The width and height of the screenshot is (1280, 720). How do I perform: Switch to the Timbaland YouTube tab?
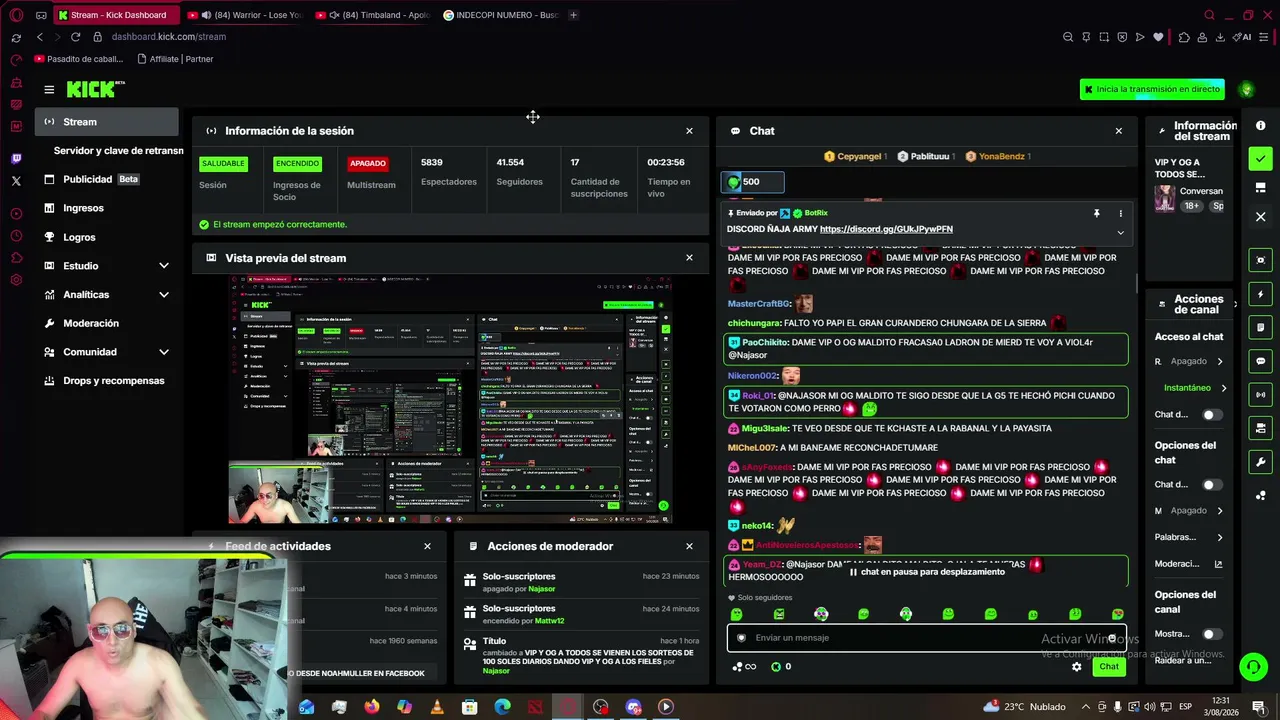(x=372, y=15)
